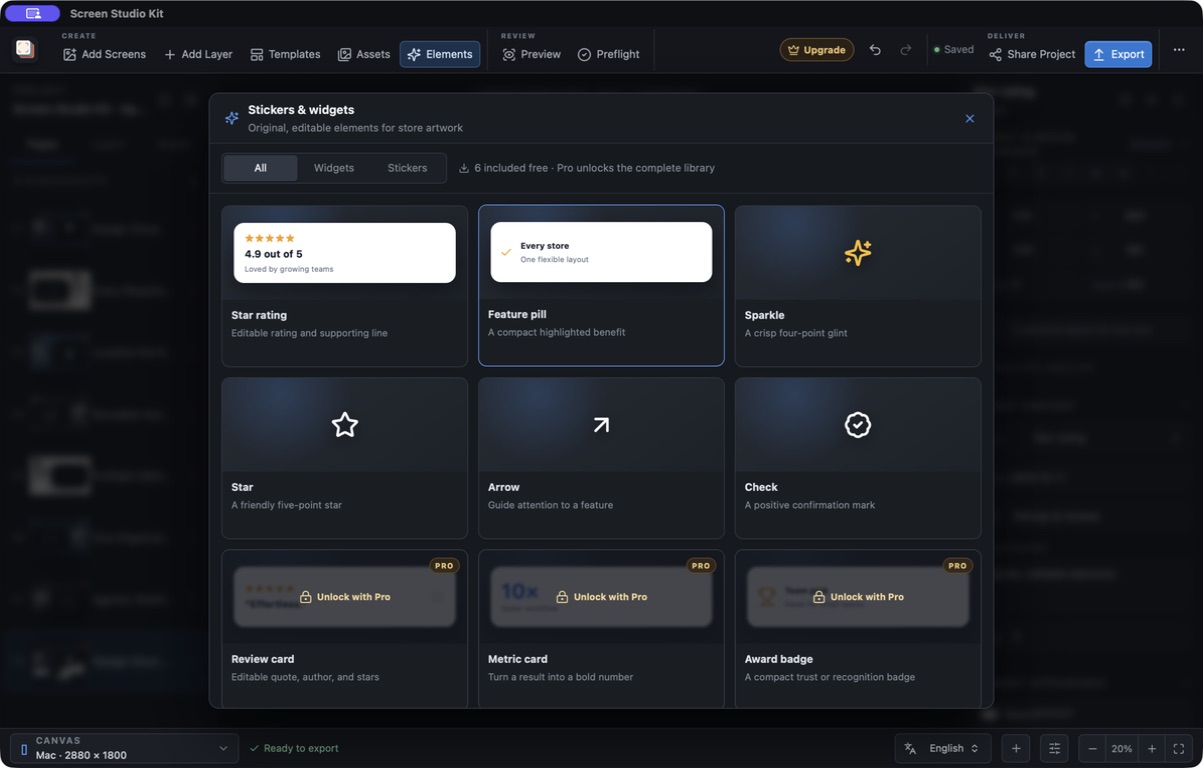Click the 'Every store' pill text

click(x=544, y=246)
